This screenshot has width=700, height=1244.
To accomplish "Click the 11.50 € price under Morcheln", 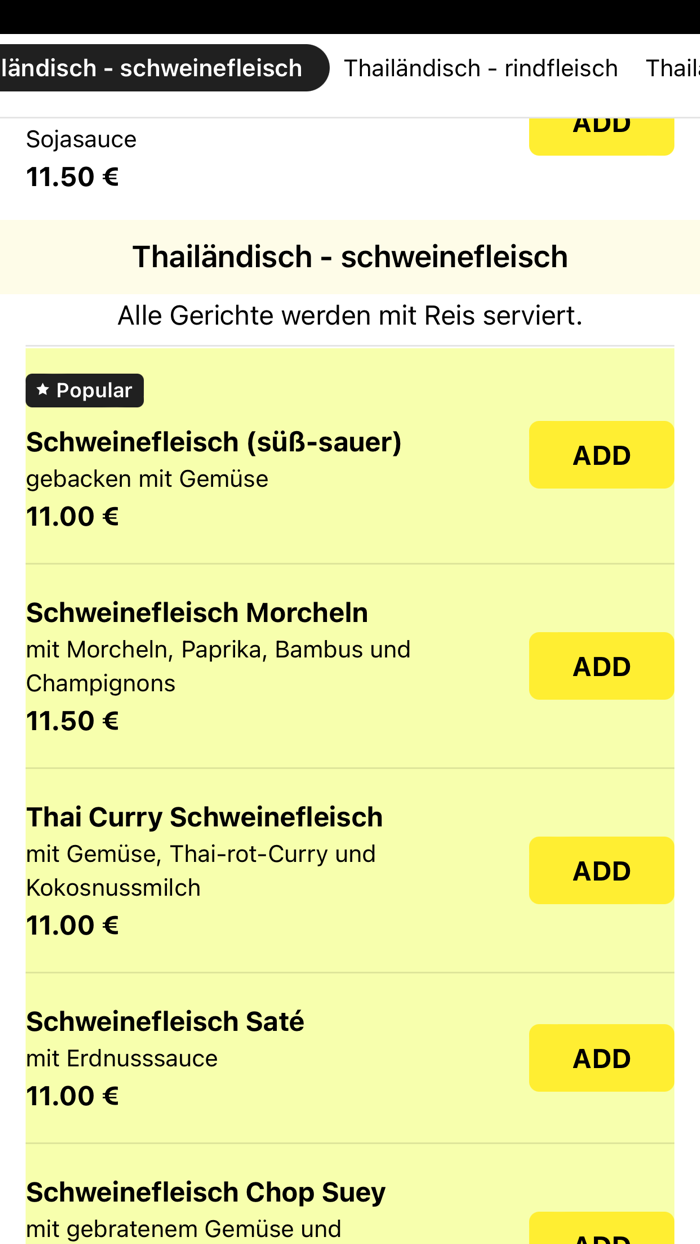I will tap(71, 720).
